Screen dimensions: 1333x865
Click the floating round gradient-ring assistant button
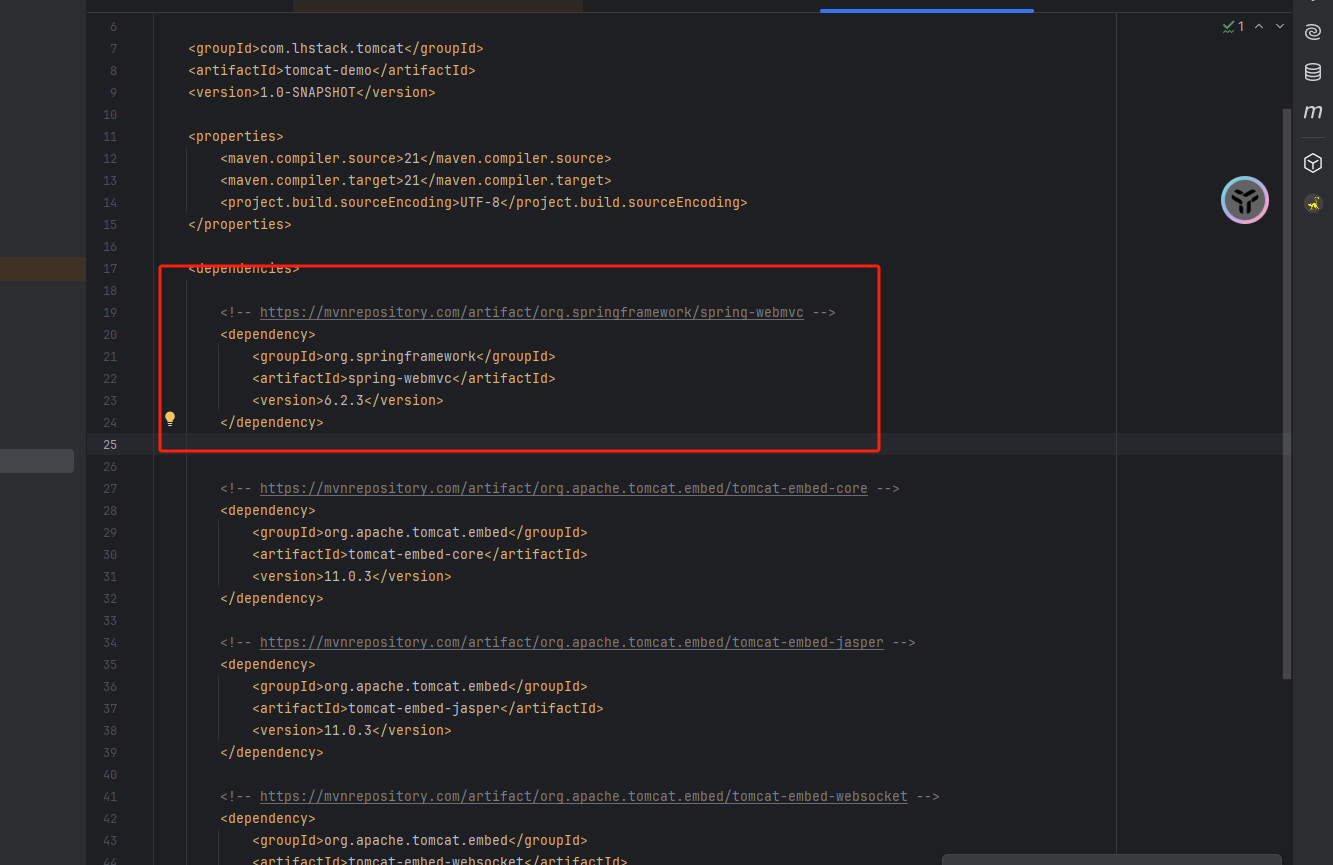click(x=1245, y=200)
